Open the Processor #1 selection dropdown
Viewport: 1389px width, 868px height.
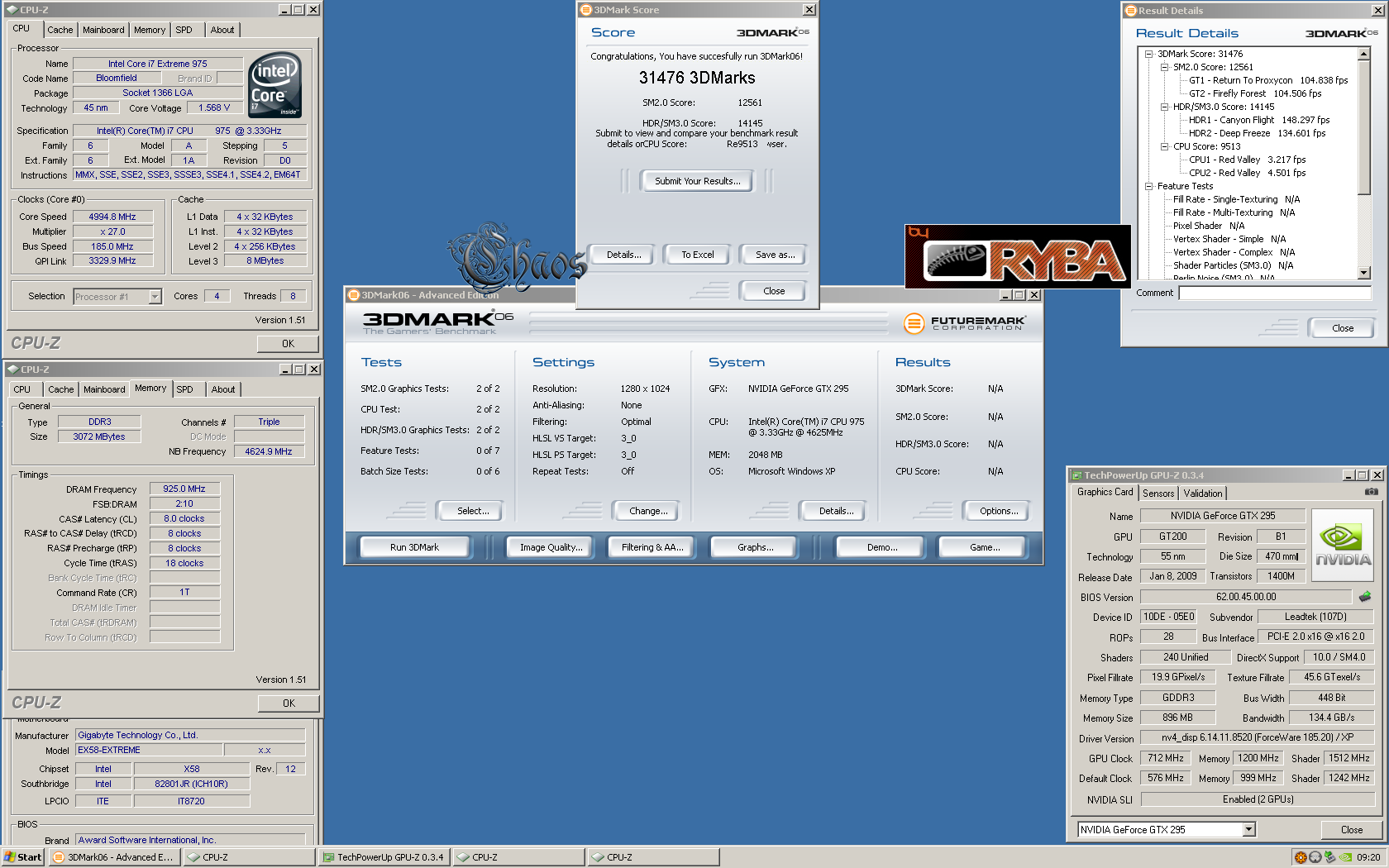tap(155, 296)
